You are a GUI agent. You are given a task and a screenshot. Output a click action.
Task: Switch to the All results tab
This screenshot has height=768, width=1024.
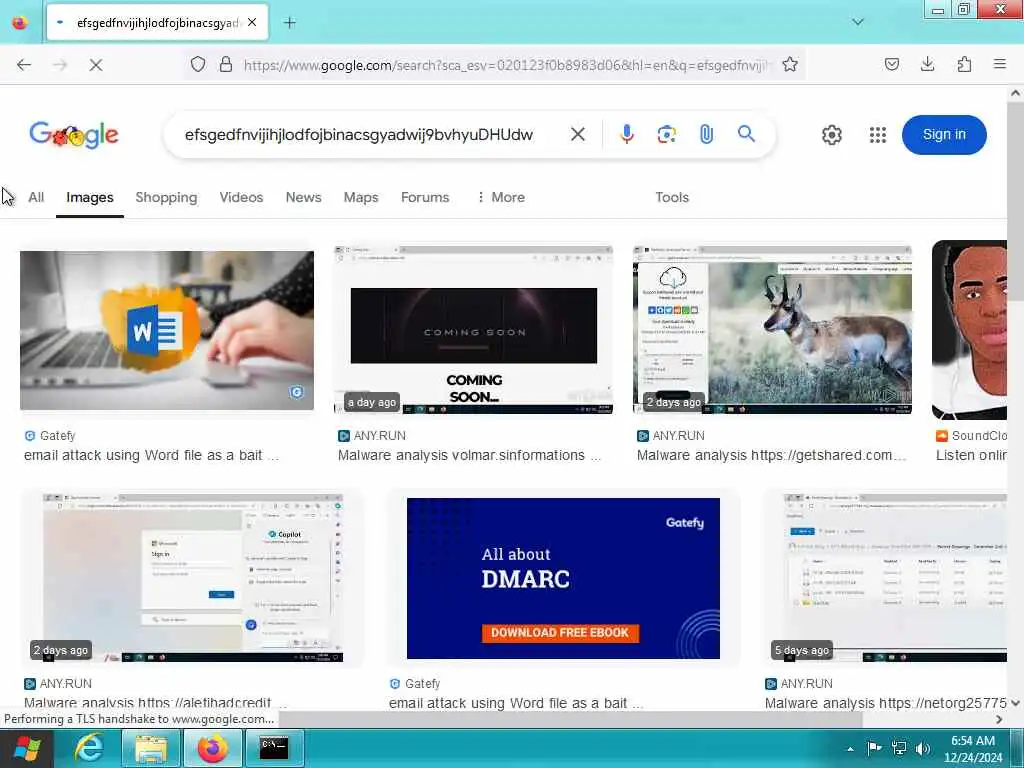tap(36, 197)
